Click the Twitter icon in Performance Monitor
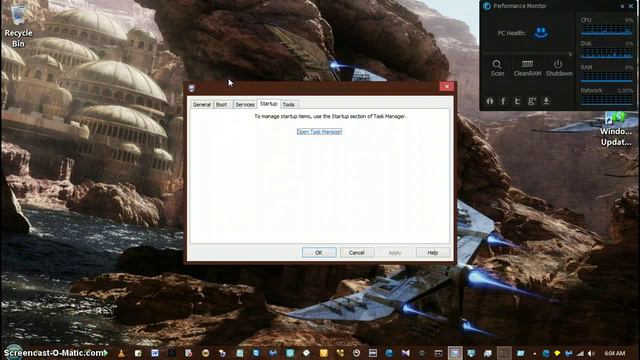640x360 pixels. point(517,101)
